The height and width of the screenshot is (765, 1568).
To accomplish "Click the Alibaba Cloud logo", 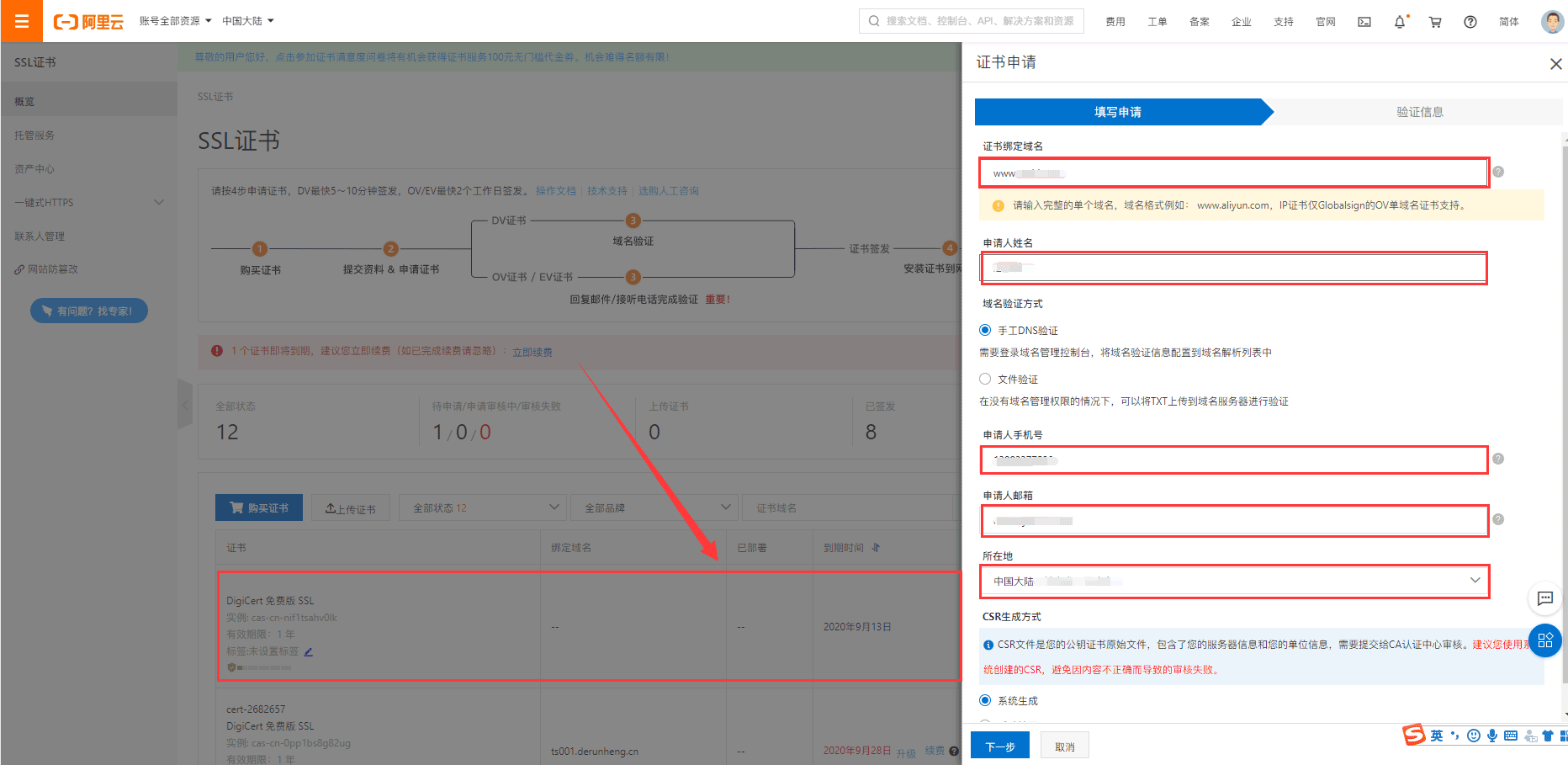I will pos(88,22).
